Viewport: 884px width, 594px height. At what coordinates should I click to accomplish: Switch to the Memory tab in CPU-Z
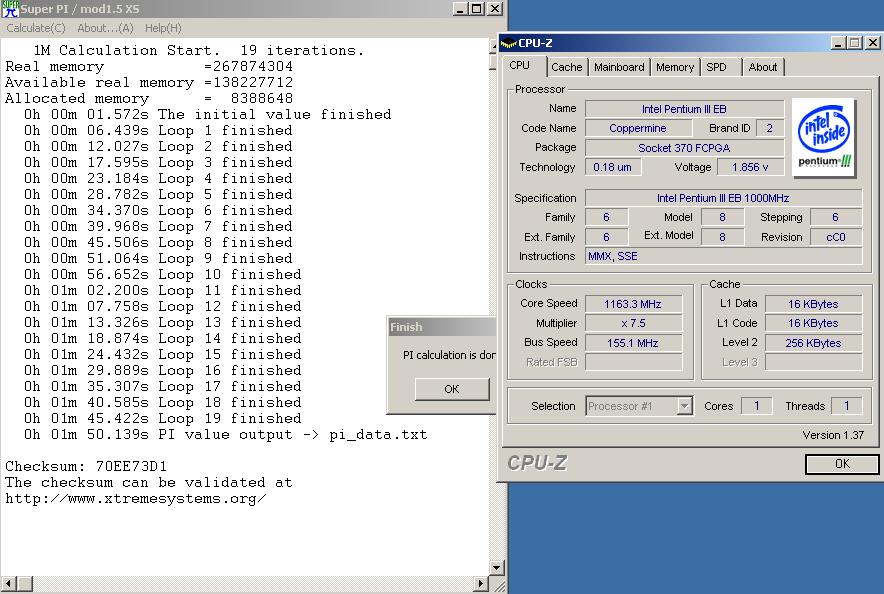[675, 67]
